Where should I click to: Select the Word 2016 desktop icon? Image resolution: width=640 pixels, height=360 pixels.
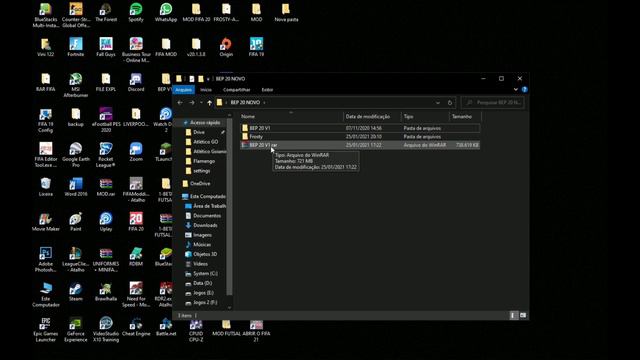[x=76, y=187]
